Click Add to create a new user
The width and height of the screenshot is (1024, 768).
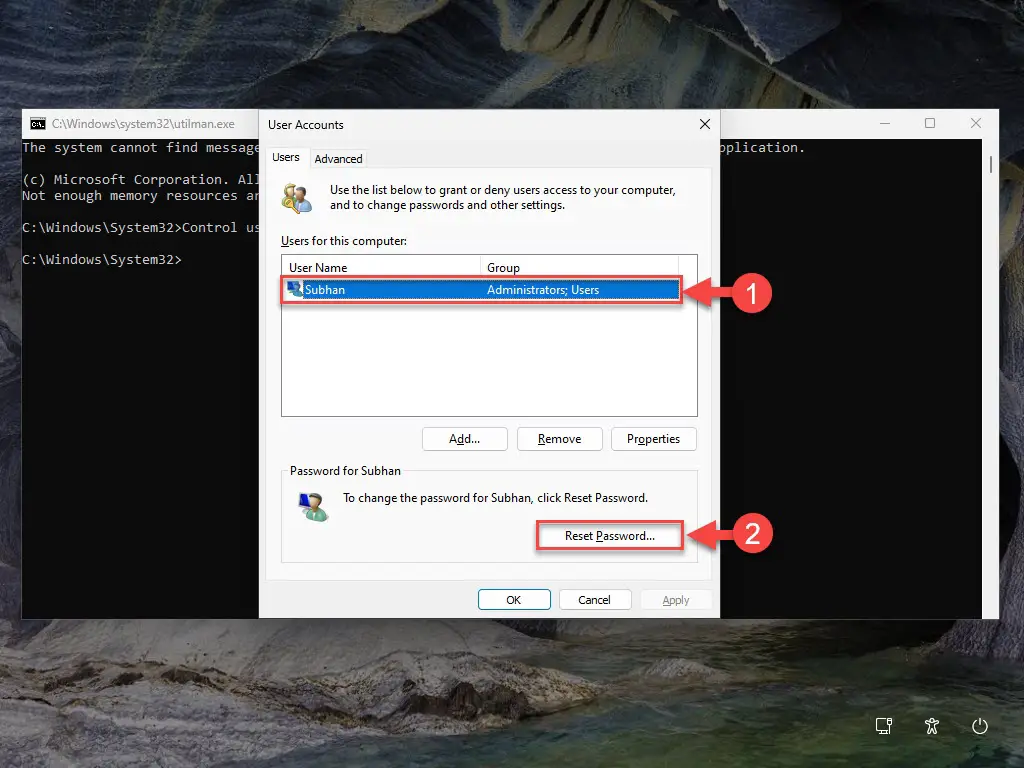click(464, 438)
